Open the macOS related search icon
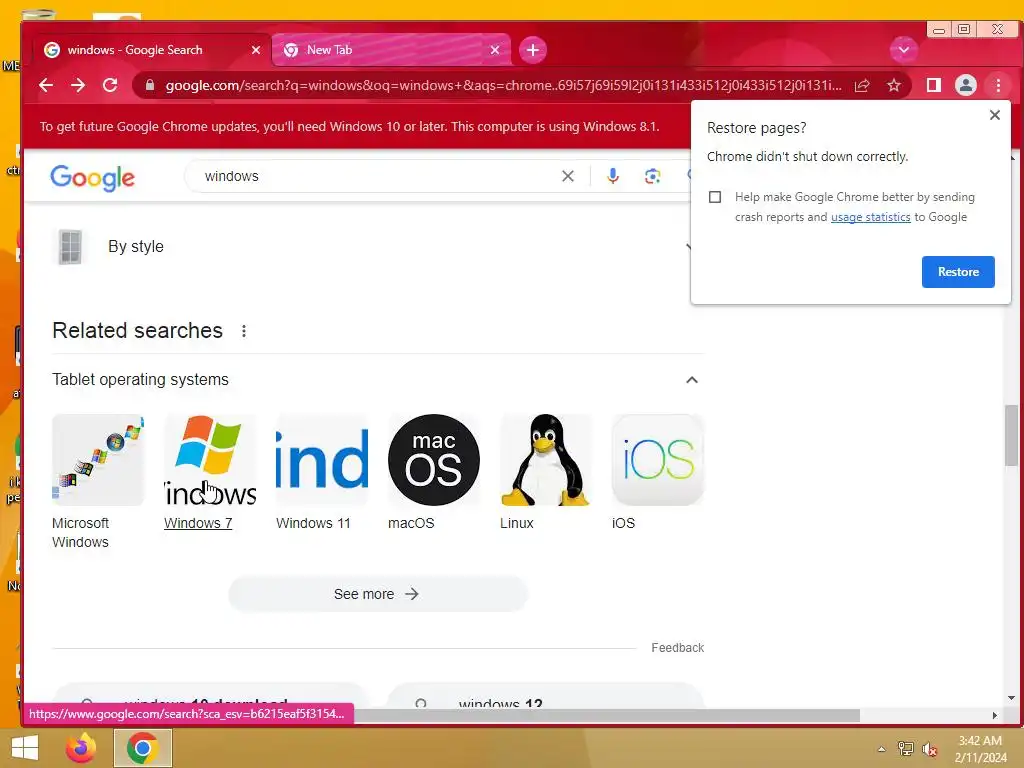The width and height of the screenshot is (1024, 768). tap(434, 460)
